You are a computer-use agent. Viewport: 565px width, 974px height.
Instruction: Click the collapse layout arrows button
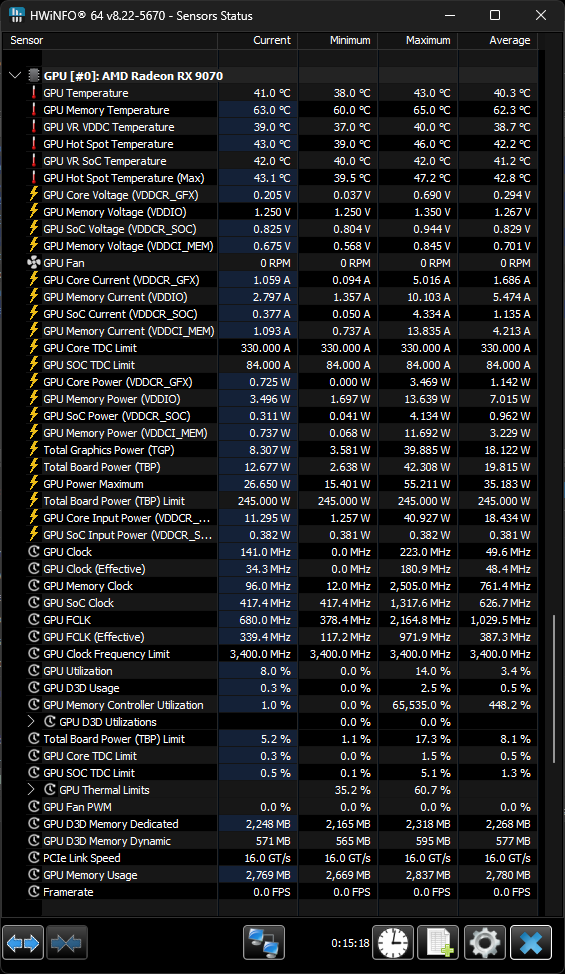(x=66, y=943)
